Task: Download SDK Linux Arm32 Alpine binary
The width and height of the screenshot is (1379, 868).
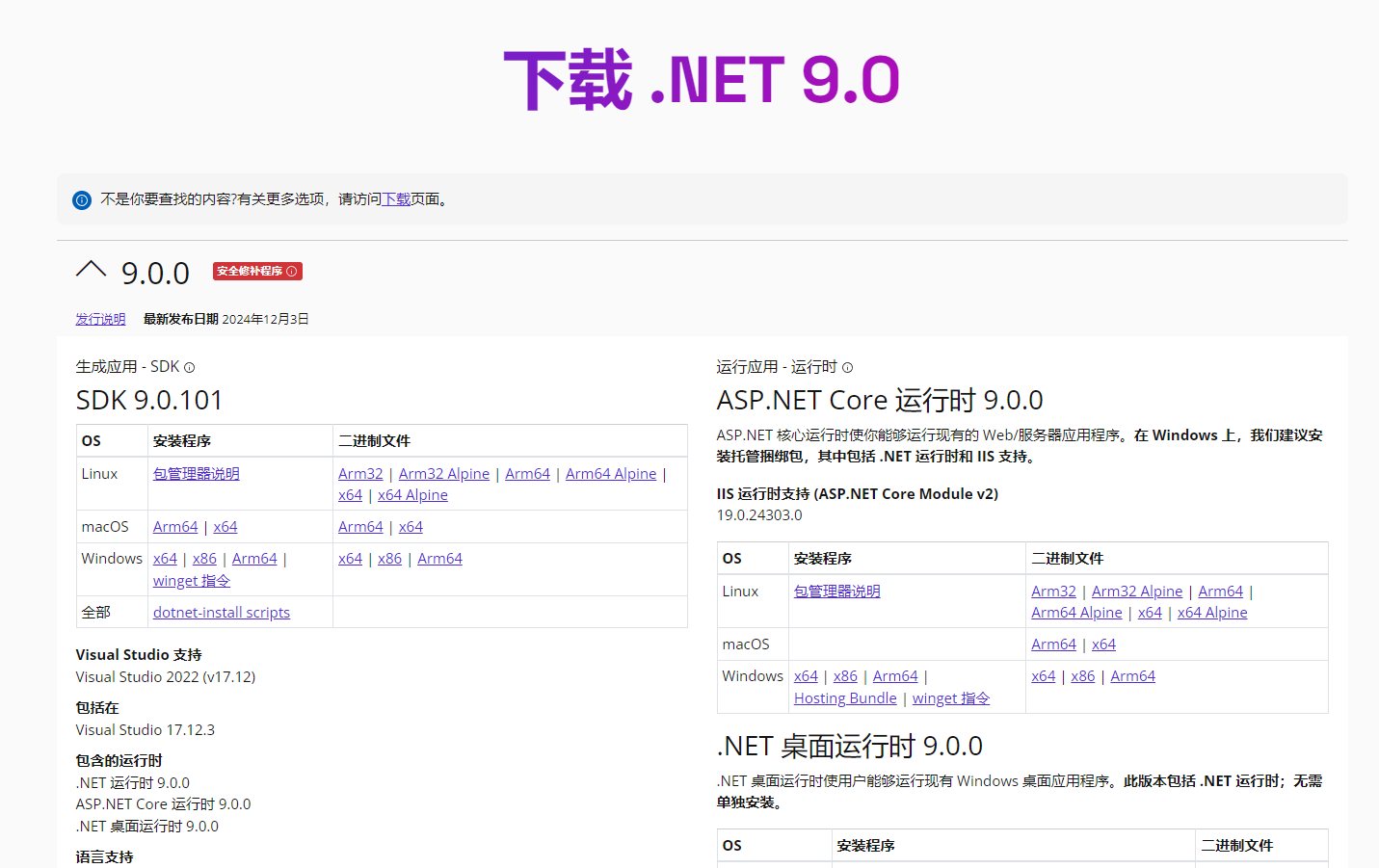Action: (444, 474)
